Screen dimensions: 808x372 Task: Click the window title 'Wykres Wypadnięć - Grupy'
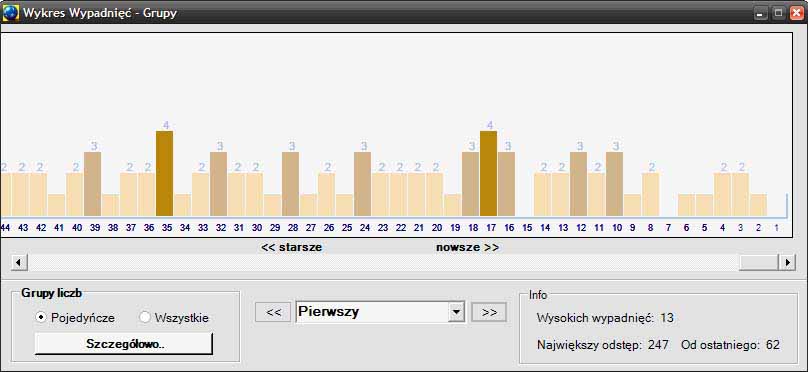[99, 12]
